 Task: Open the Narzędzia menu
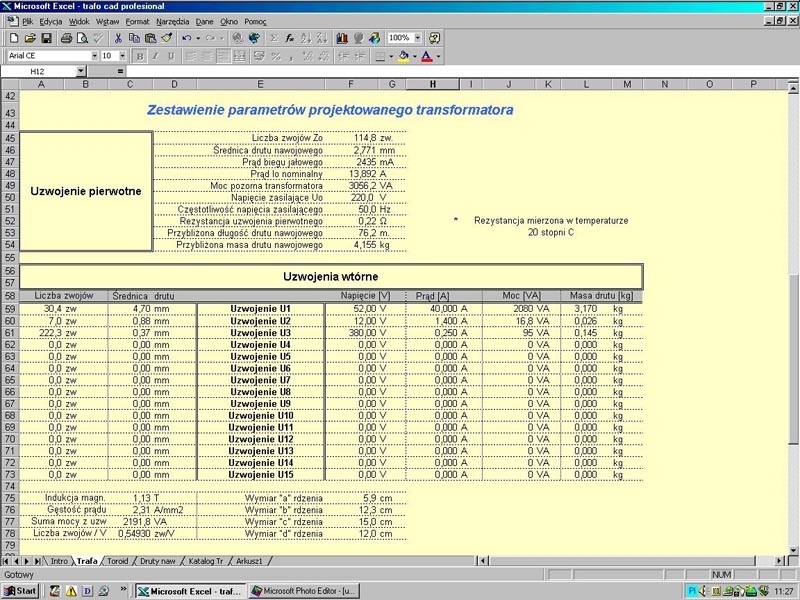(173, 21)
